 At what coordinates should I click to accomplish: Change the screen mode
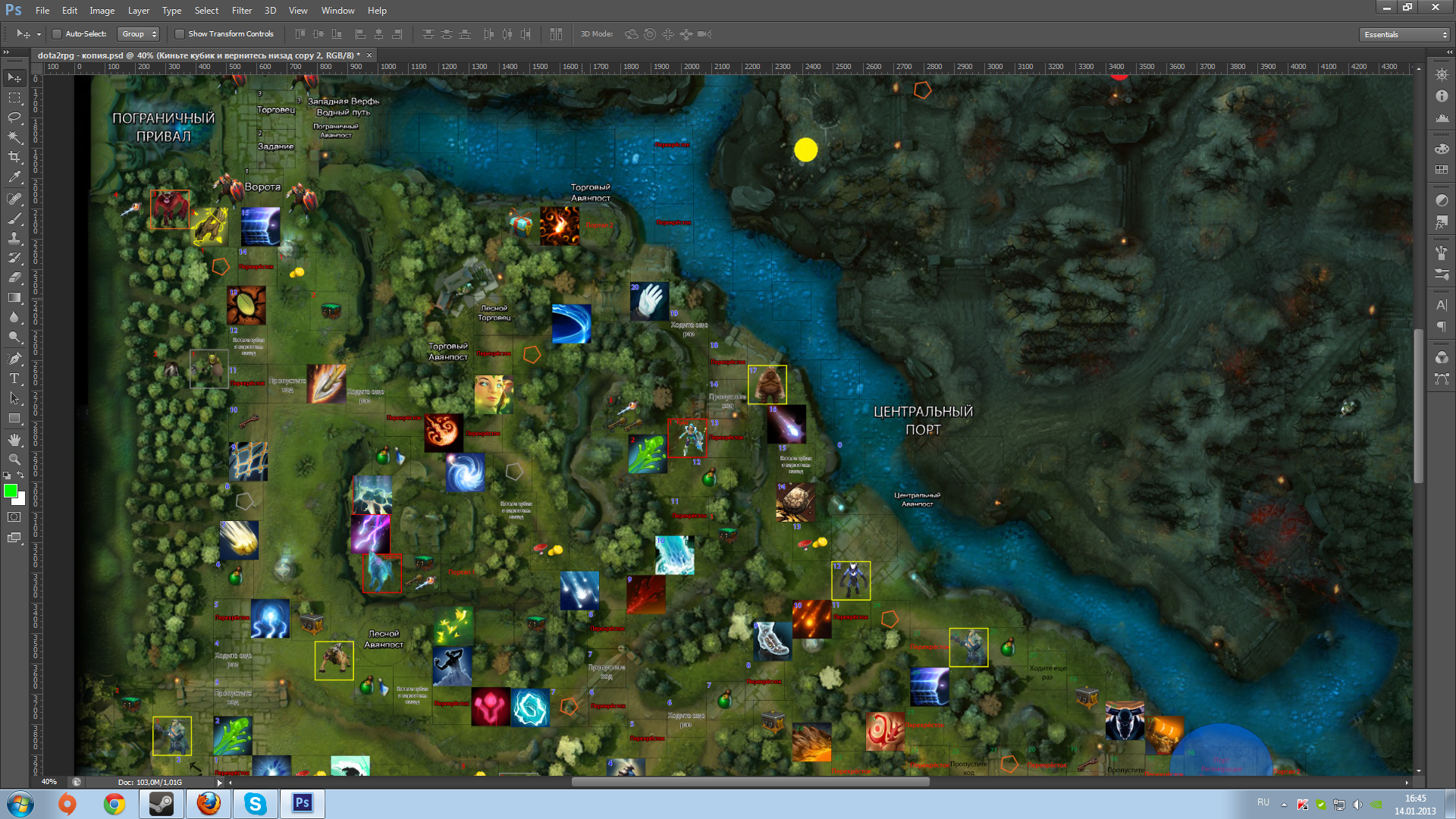click(14, 538)
